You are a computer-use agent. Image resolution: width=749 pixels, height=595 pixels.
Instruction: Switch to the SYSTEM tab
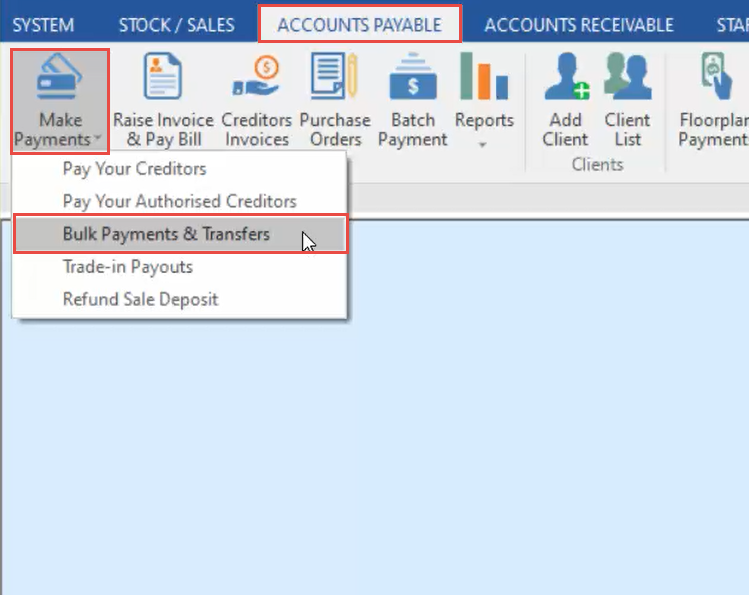pos(43,25)
